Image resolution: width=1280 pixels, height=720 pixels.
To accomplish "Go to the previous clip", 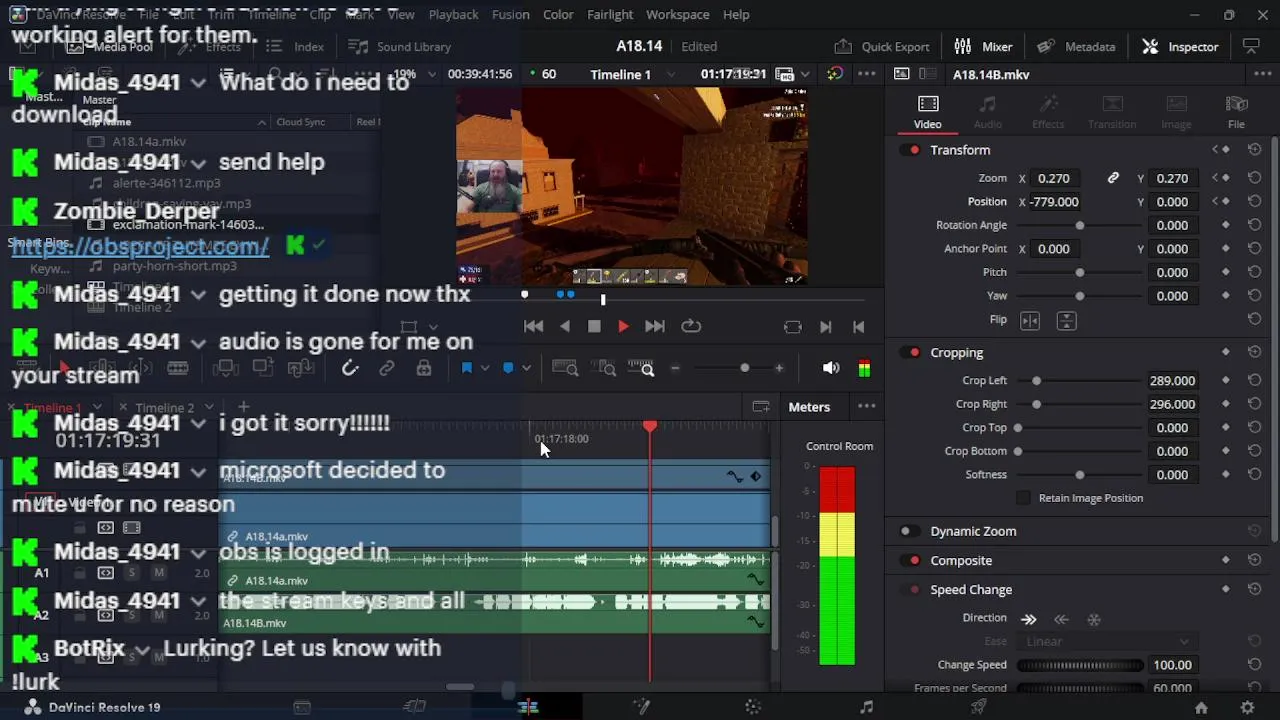I will [x=858, y=326].
